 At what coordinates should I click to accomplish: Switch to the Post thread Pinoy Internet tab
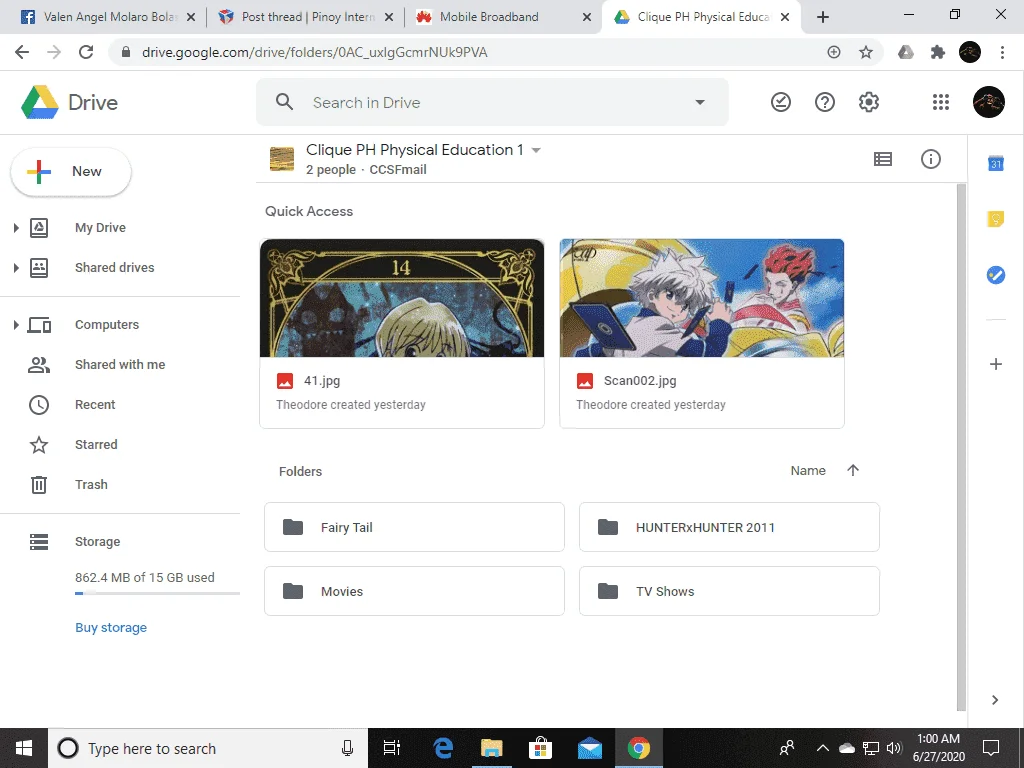click(306, 17)
